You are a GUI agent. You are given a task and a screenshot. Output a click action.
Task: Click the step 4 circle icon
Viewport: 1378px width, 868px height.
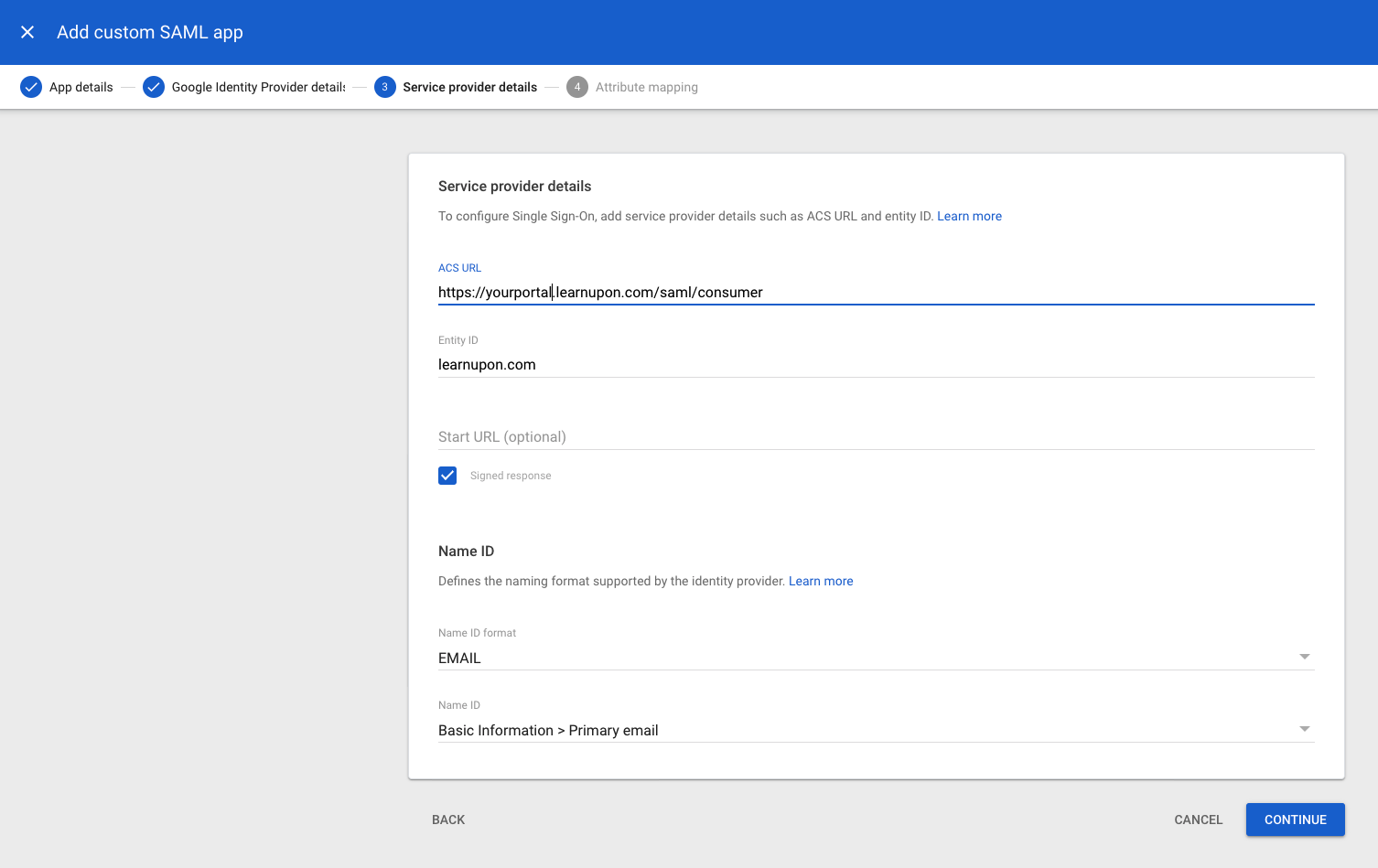[x=577, y=87]
